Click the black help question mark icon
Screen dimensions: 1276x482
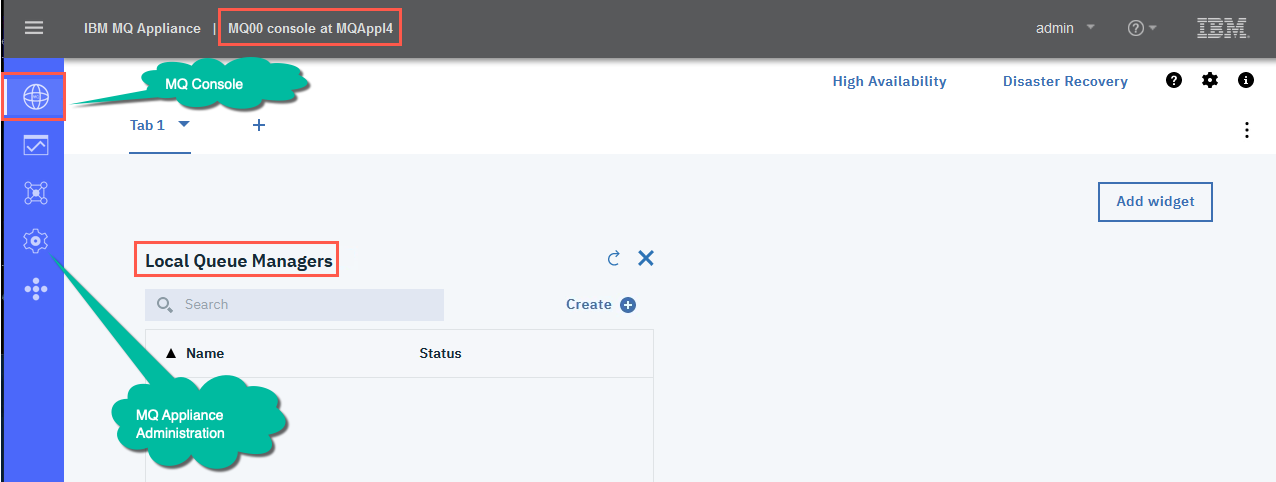[1174, 81]
